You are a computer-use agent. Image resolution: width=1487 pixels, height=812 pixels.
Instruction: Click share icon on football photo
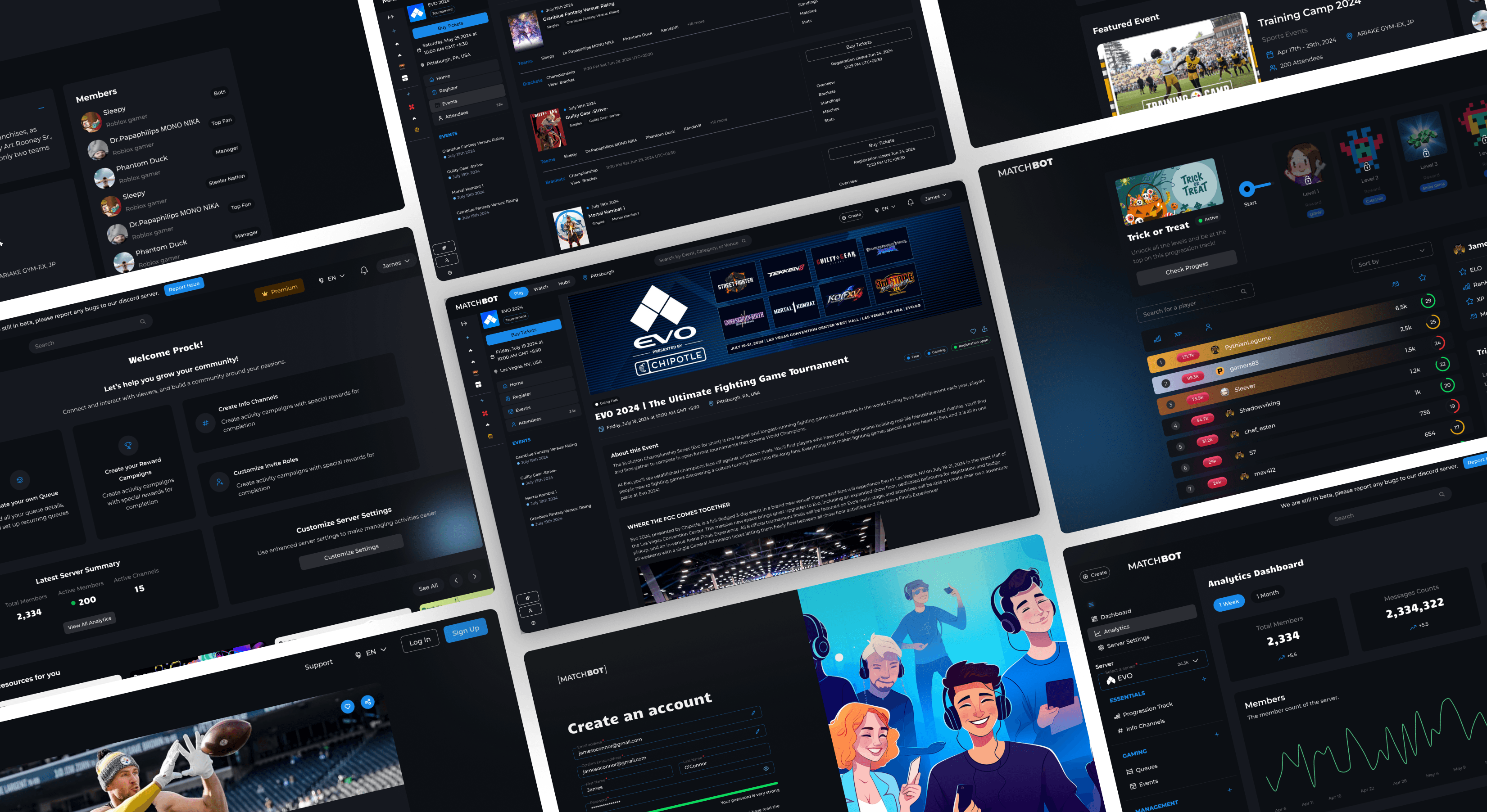pyautogui.click(x=367, y=702)
